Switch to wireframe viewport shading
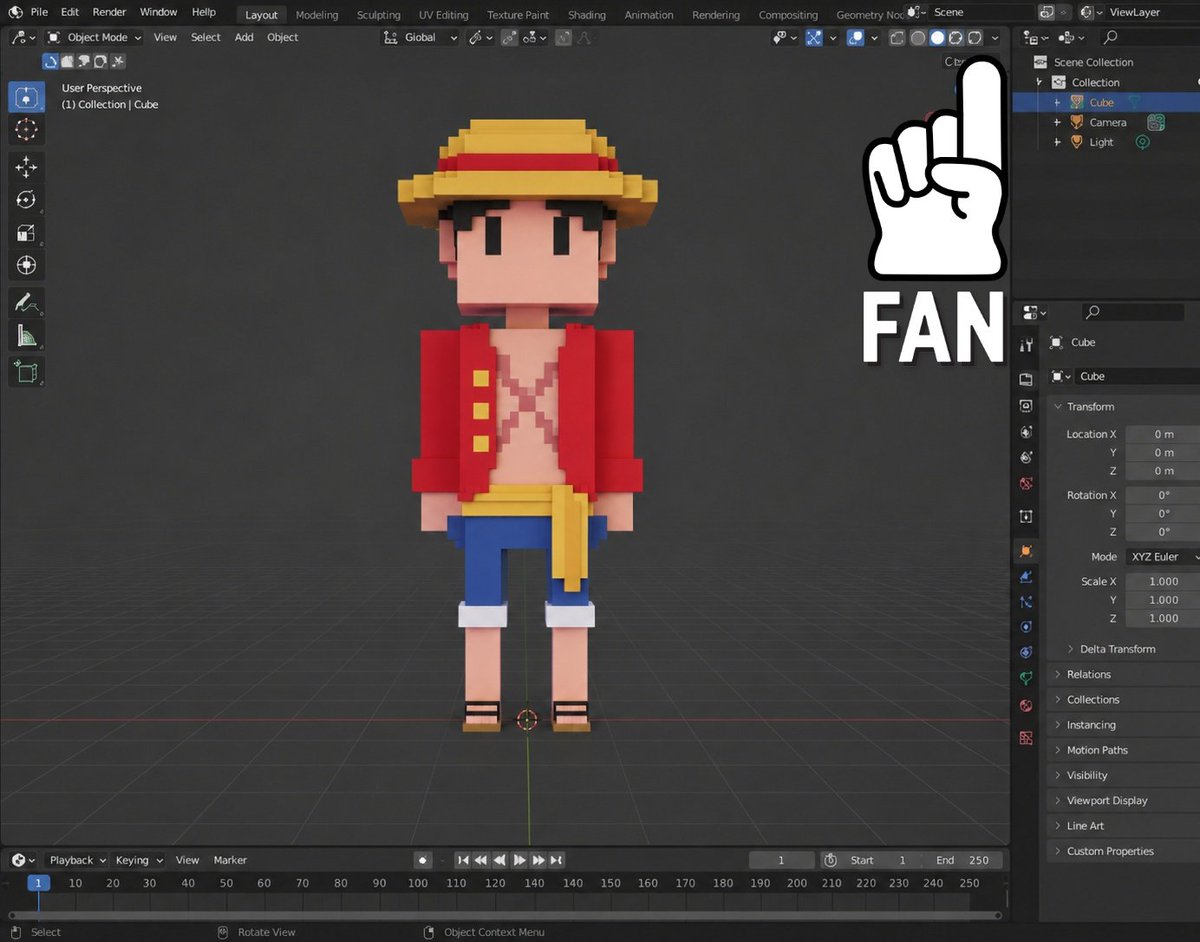Viewport: 1200px width, 942px height. tap(917, 38)
